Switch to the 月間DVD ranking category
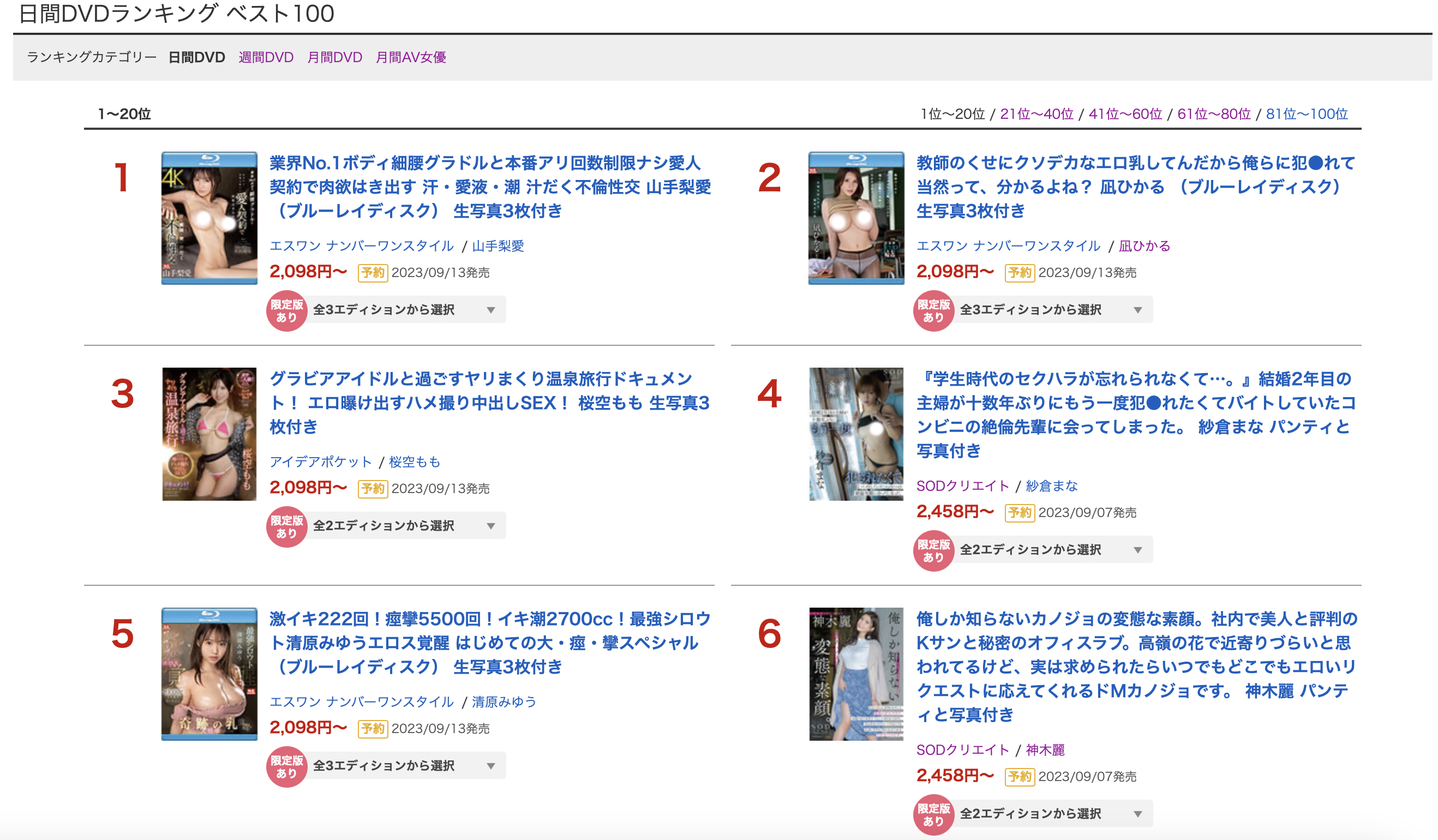The height and width of the screenshot is (840, 1438). pos(335,58)
